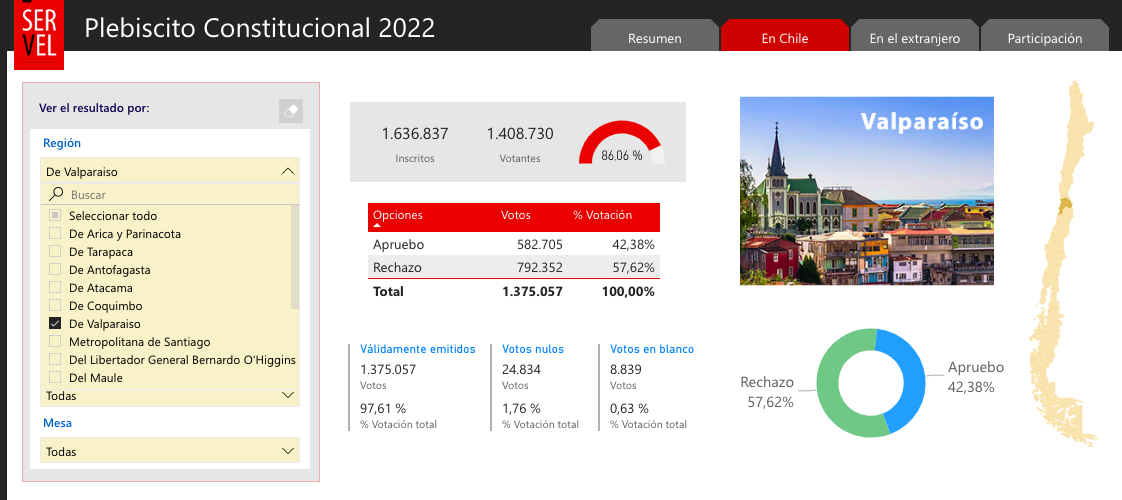Image resolution: width=1122 pixels, height=500 pixels.
Task: Click the region list scrollbar
Action: [295, 258]
